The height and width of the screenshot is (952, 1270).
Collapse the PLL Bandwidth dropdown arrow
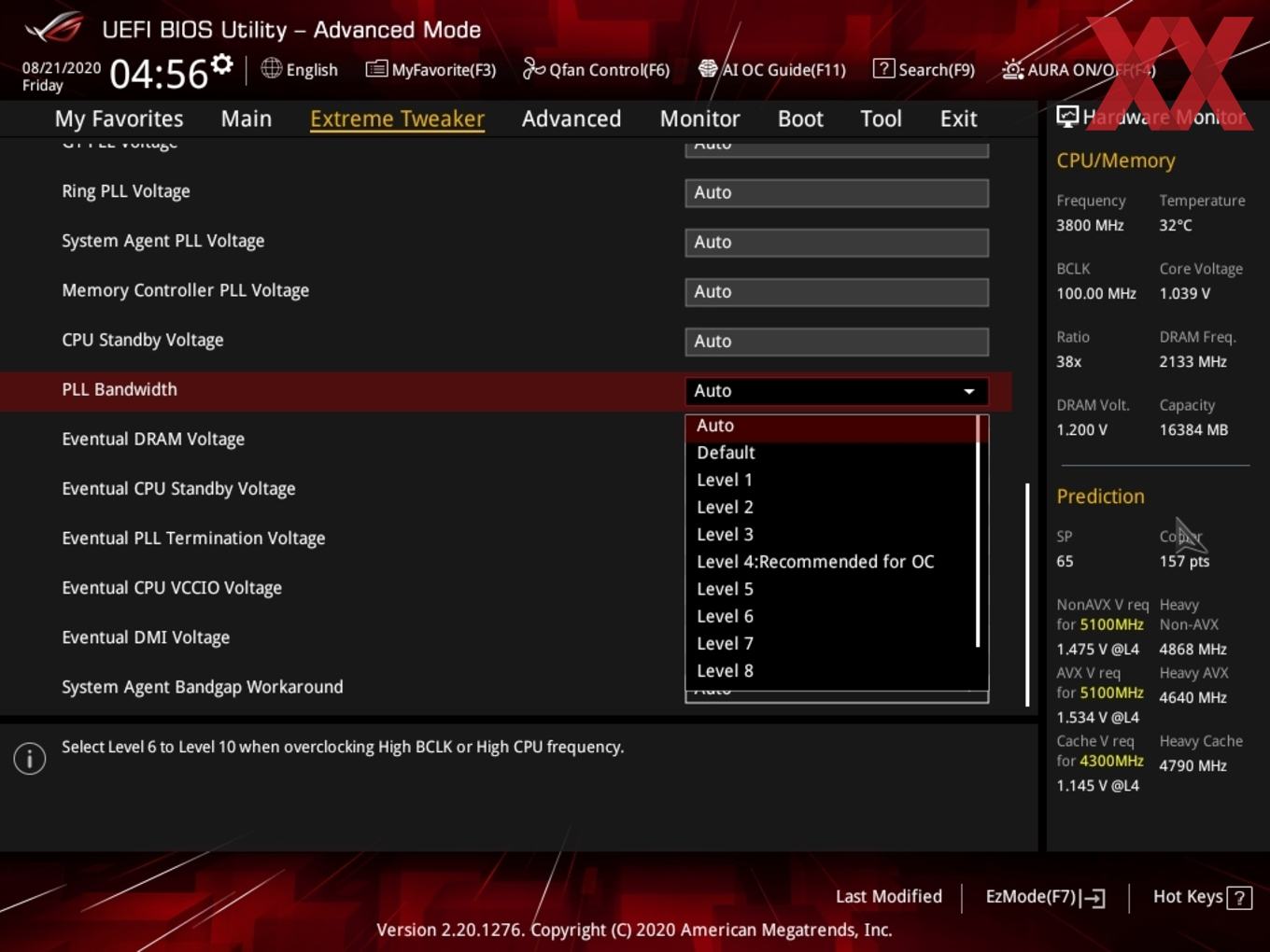pos(969,391)
